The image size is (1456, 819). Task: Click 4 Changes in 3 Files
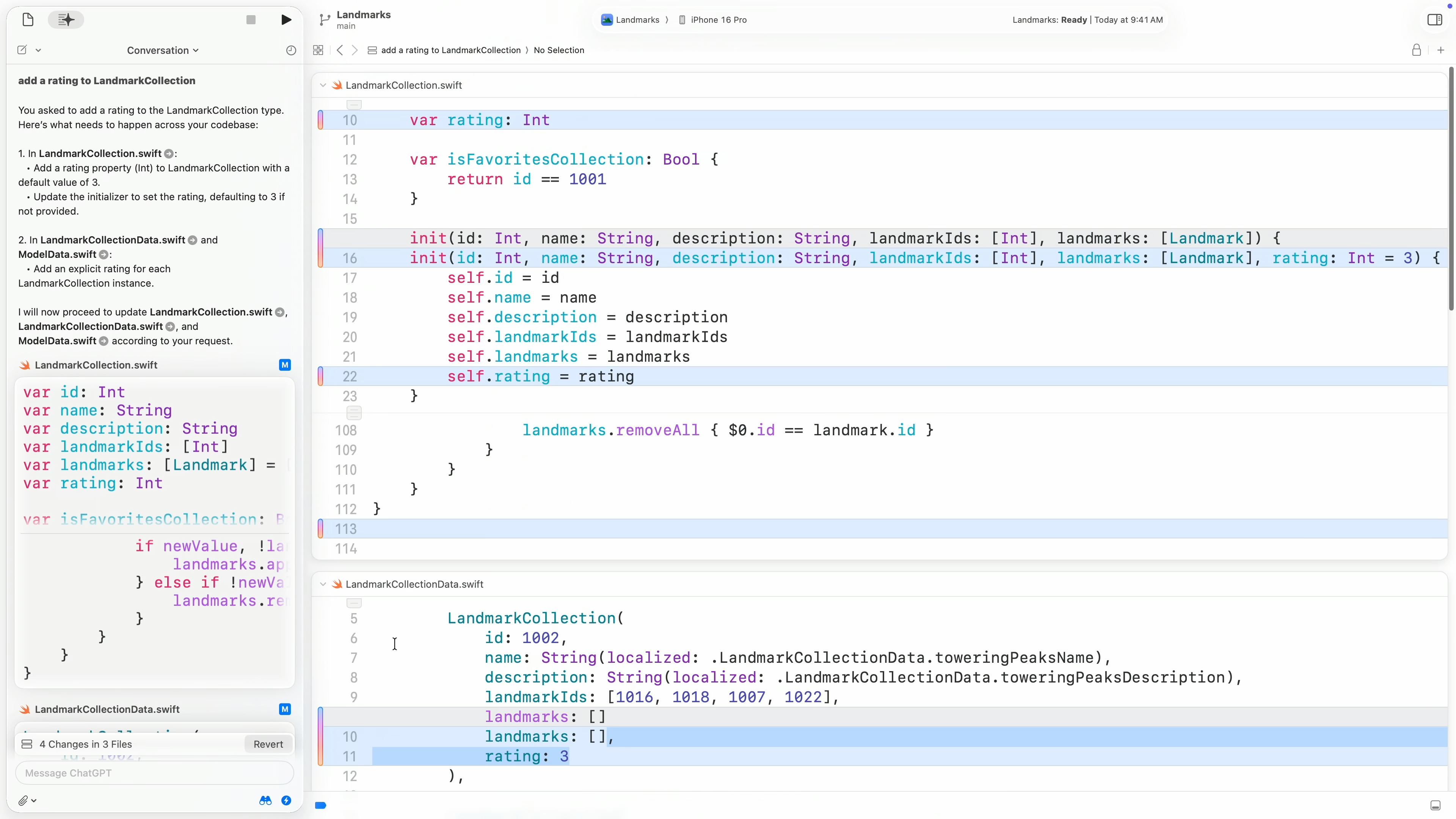tap(85, 744)
